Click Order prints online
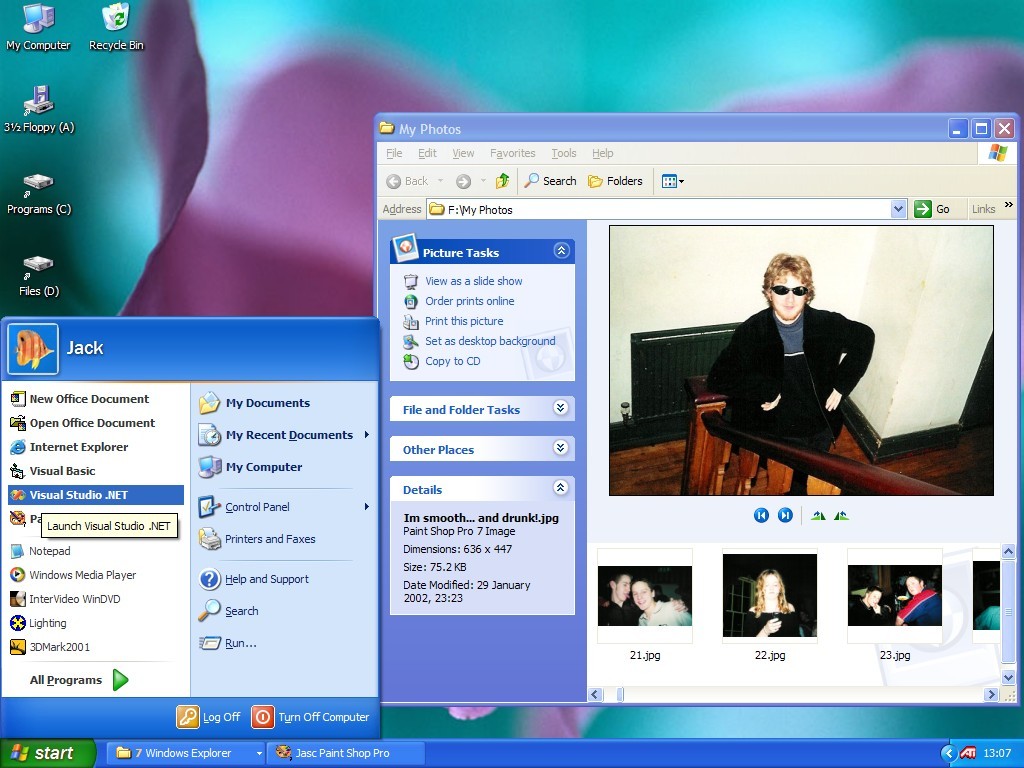 (470, 301)
